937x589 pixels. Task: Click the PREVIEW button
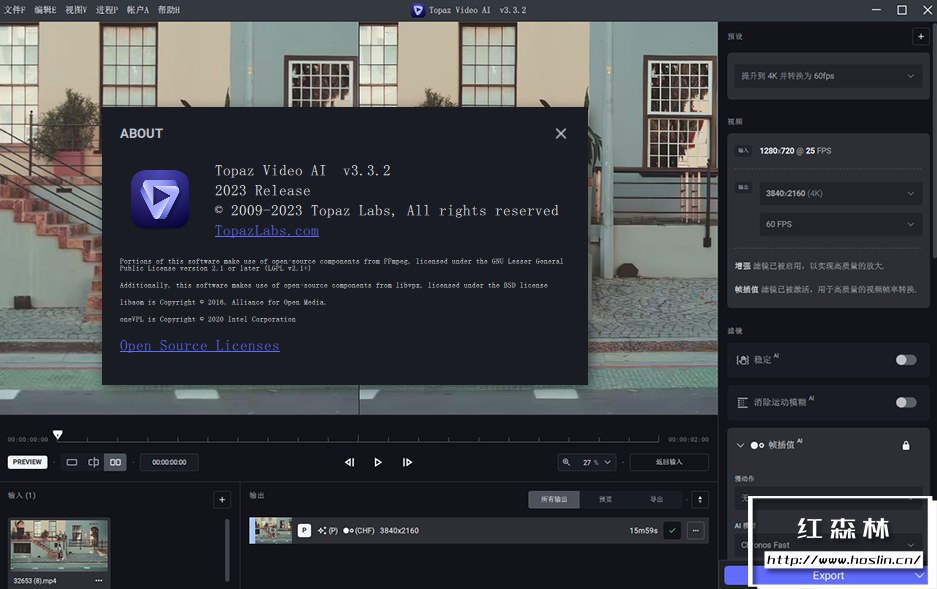click(27, 462)
